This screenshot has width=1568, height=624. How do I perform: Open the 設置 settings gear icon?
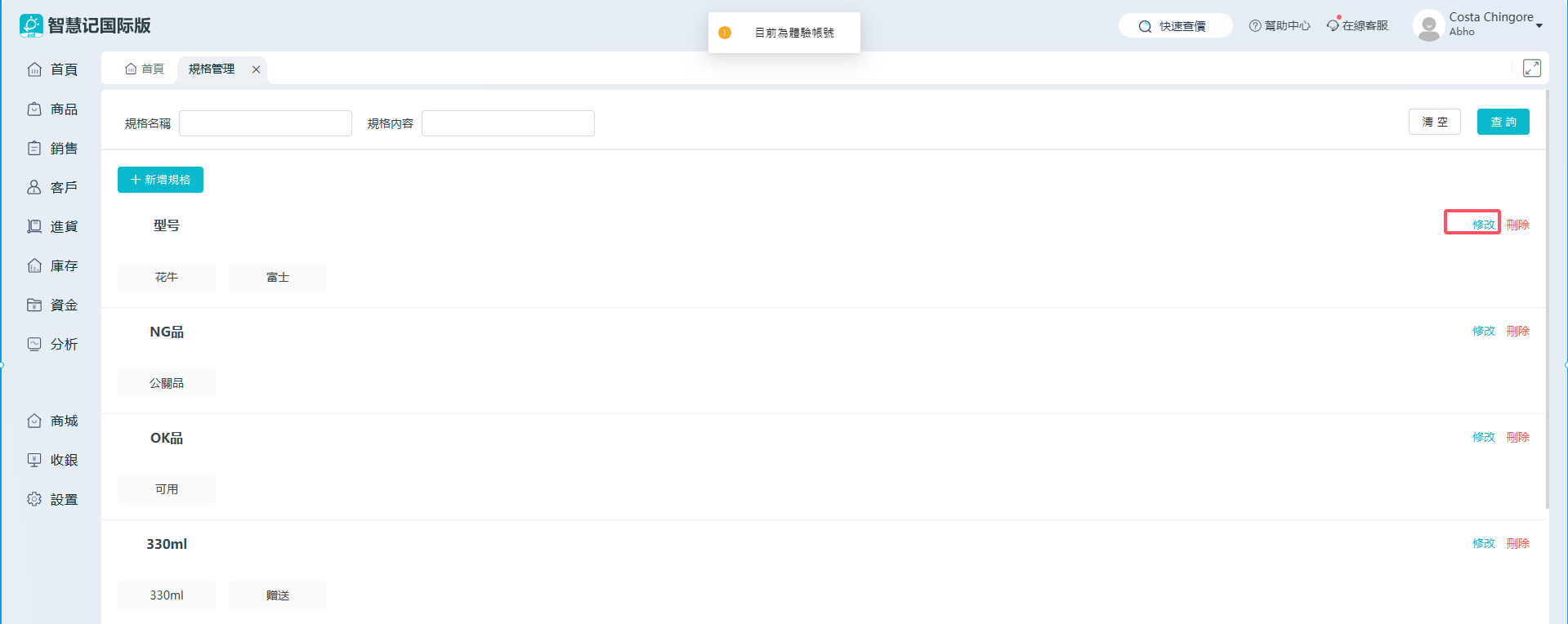tap(34, 499)
